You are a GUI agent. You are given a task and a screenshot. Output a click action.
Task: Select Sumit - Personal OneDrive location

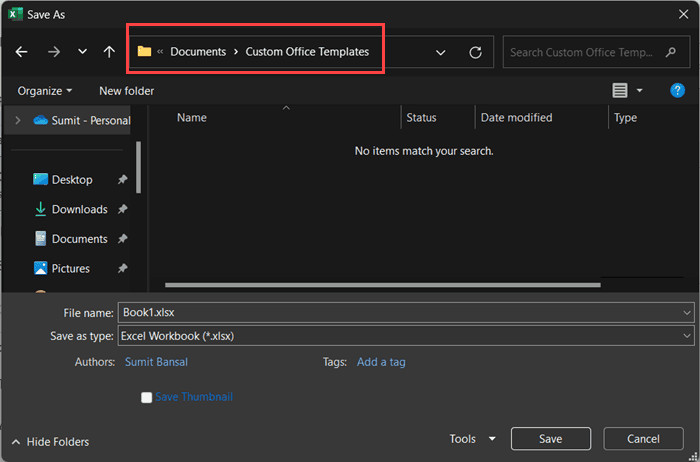(x=82, y=121)
